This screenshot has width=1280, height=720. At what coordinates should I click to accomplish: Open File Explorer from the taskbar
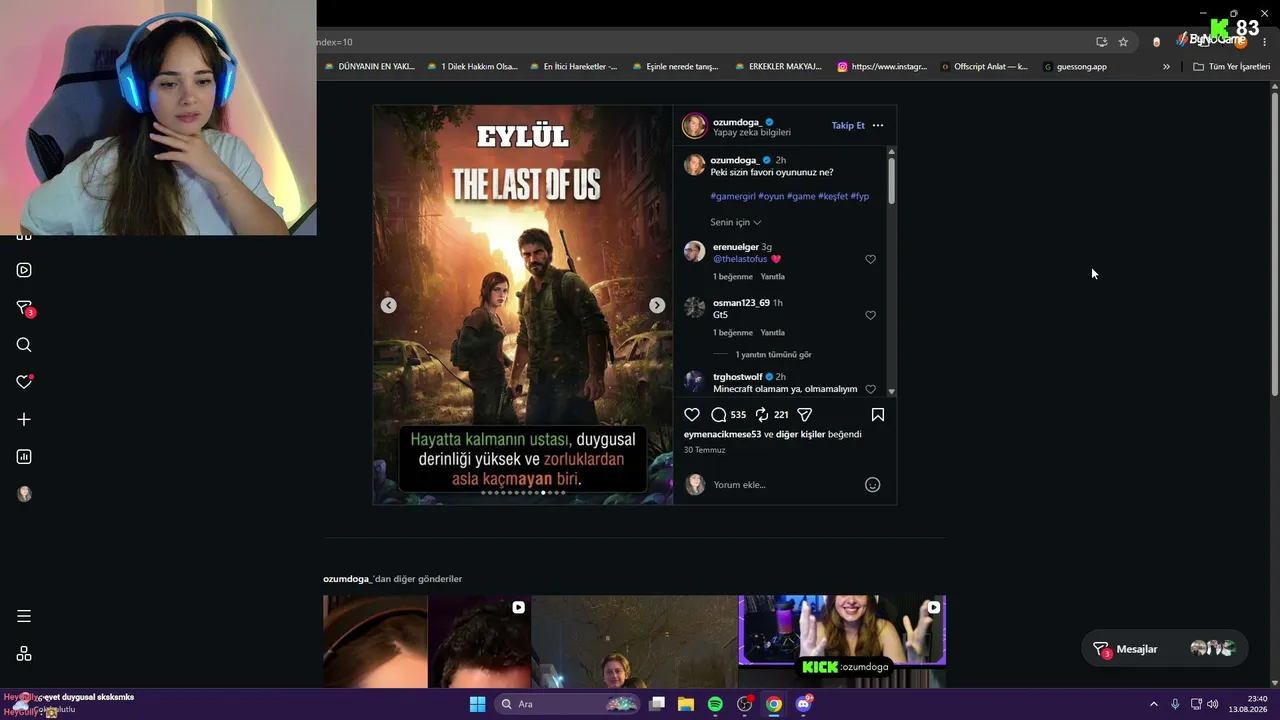(x=686, y=704)
